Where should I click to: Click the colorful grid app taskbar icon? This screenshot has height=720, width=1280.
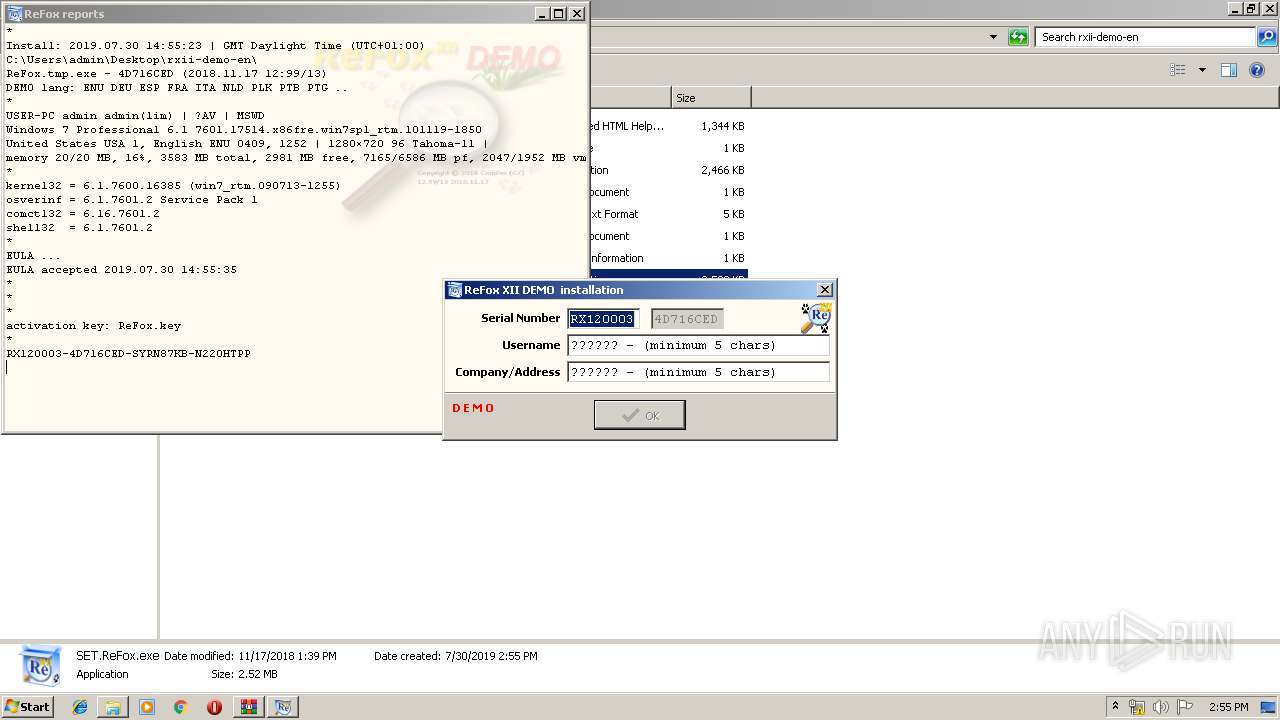pyautogui.click(x=249, y=707)
